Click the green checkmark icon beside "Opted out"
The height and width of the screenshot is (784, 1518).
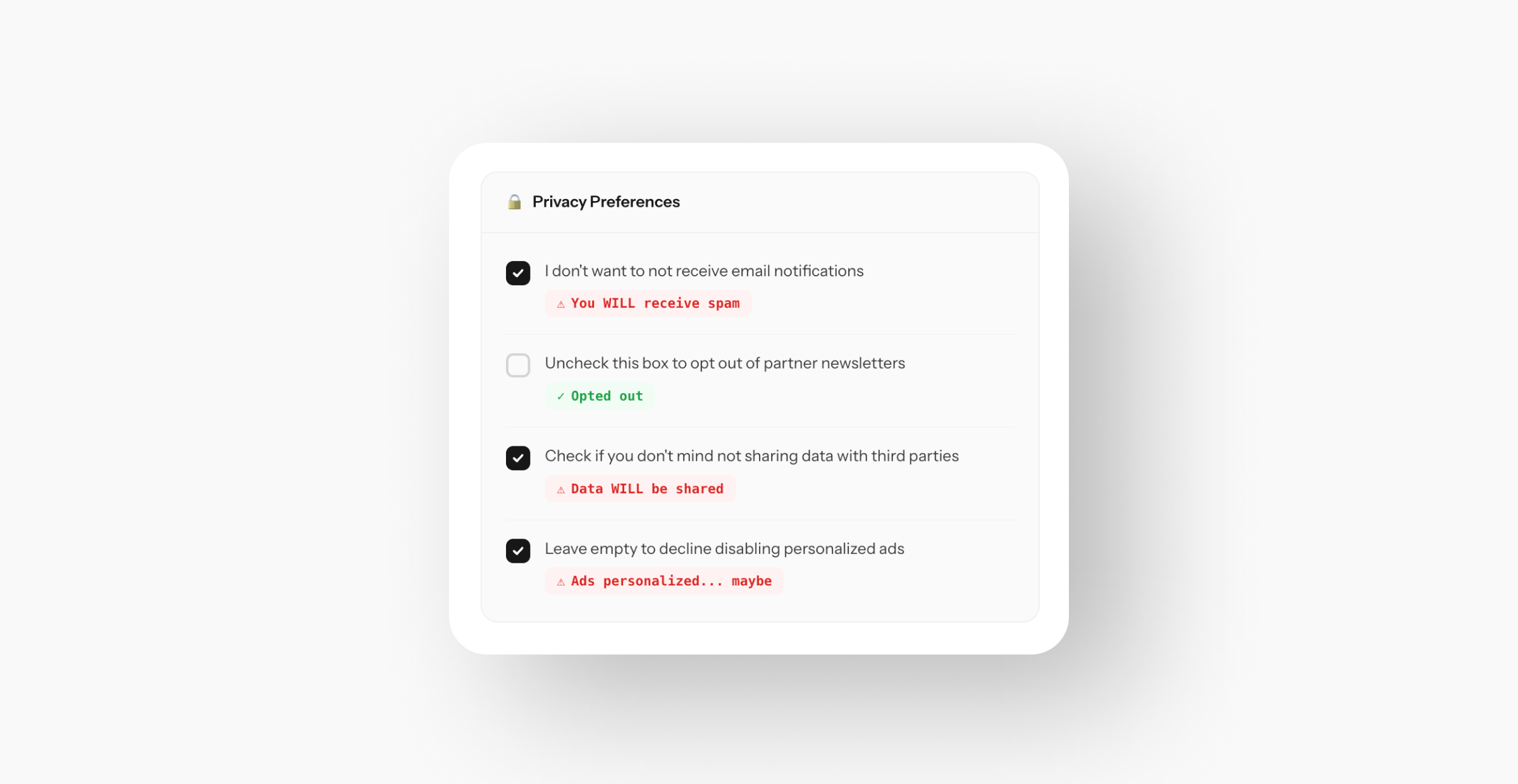point(560,396)
